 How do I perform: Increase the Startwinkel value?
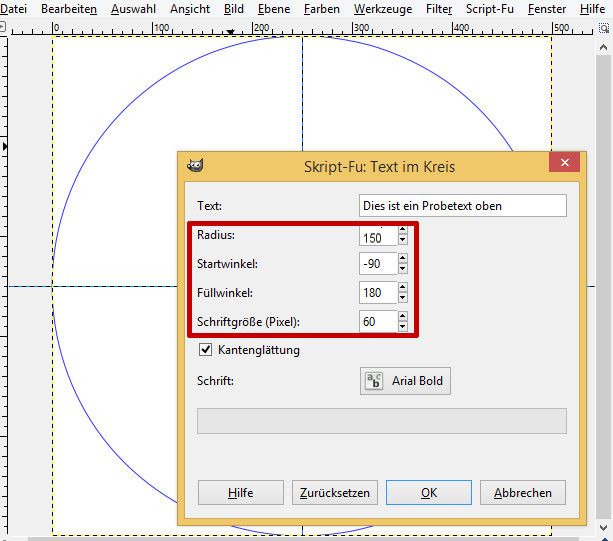(403, 258)
